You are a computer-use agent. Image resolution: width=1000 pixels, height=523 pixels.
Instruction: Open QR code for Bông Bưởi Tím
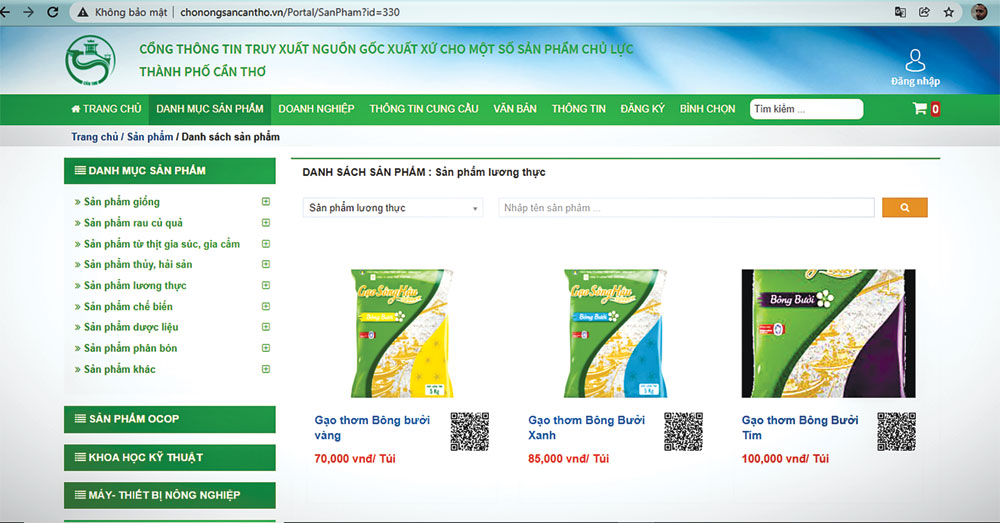coord(896,432)
